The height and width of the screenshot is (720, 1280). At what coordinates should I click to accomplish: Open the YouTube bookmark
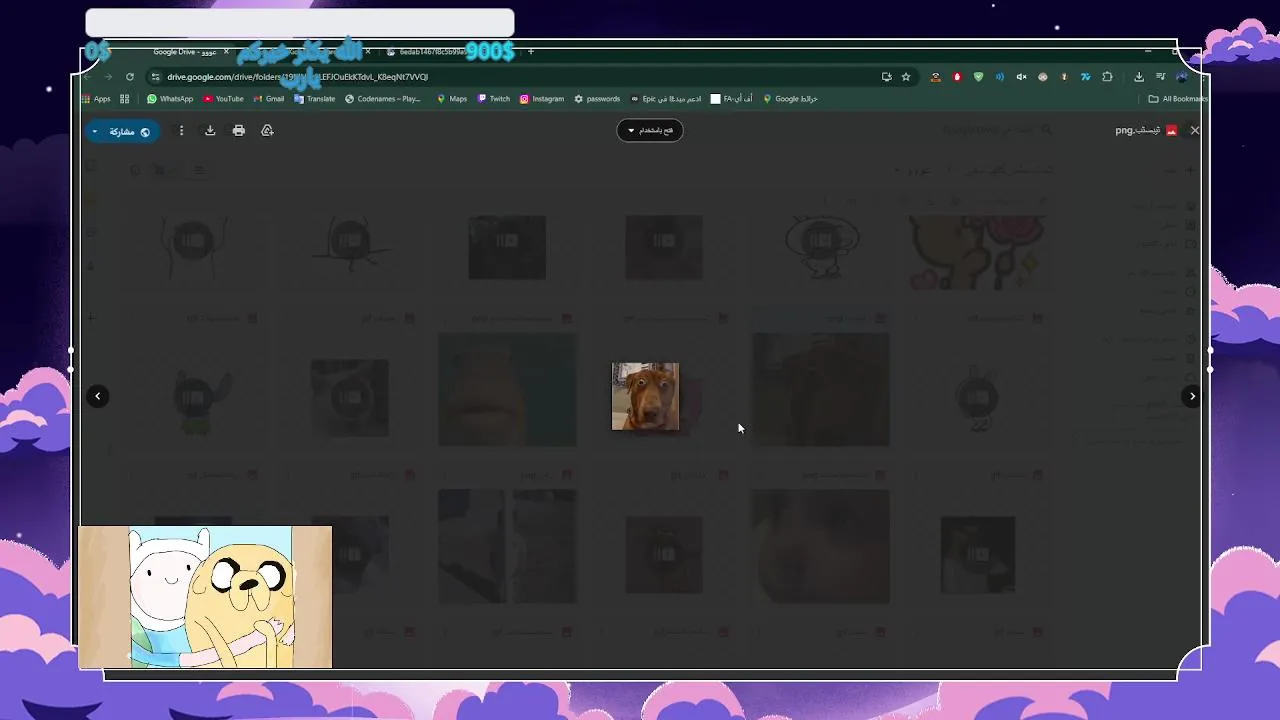(x=224, y=99)
